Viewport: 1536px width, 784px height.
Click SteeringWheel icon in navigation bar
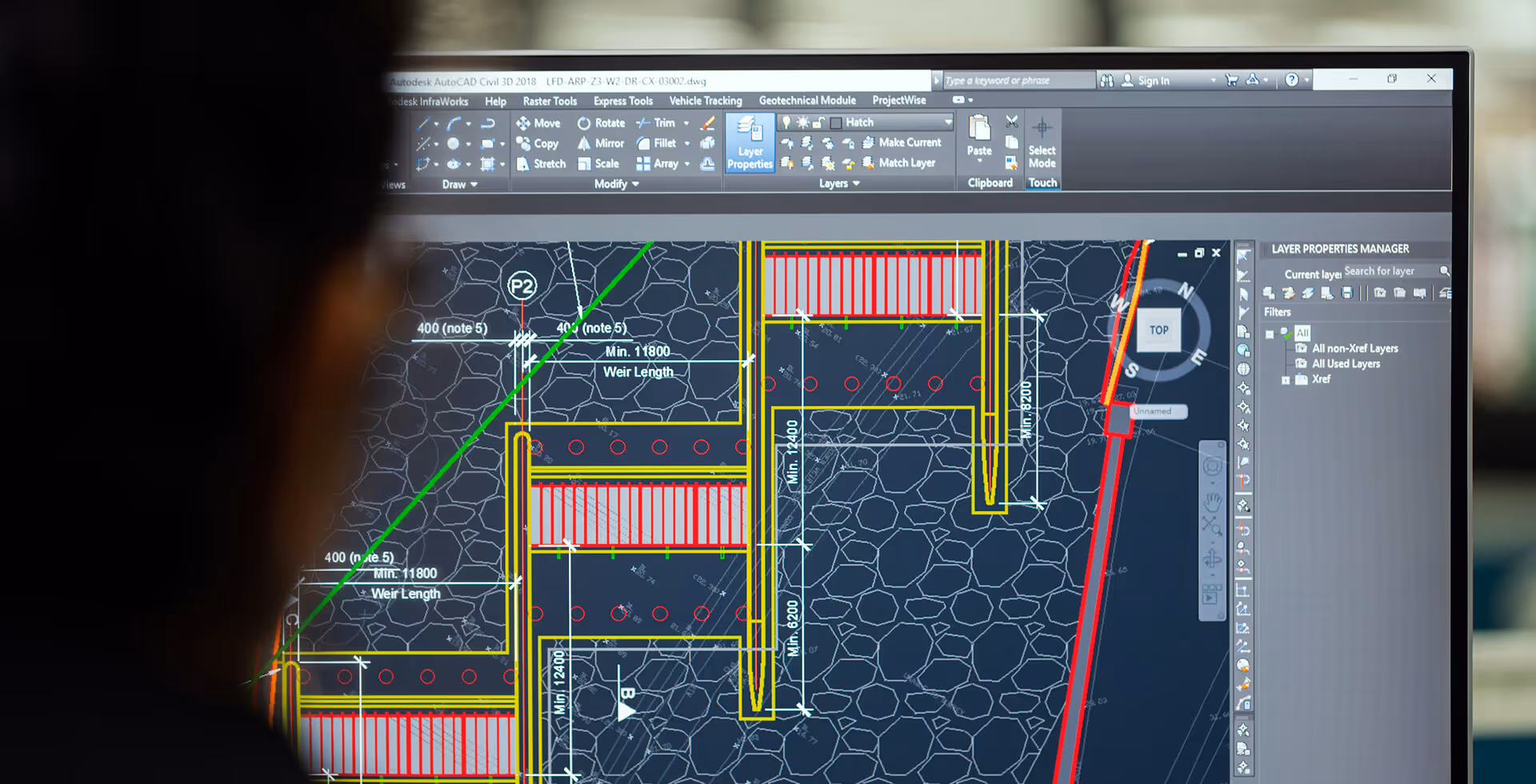(x=1212, y=466)
